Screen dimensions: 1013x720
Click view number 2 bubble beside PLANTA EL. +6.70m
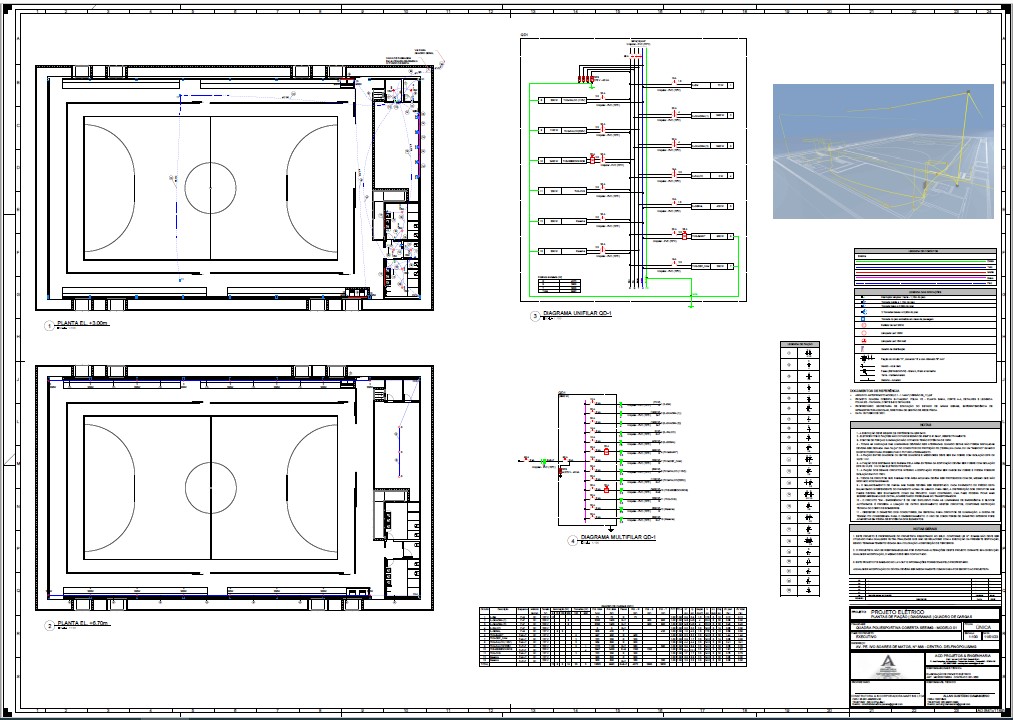[x=47, y=625]
